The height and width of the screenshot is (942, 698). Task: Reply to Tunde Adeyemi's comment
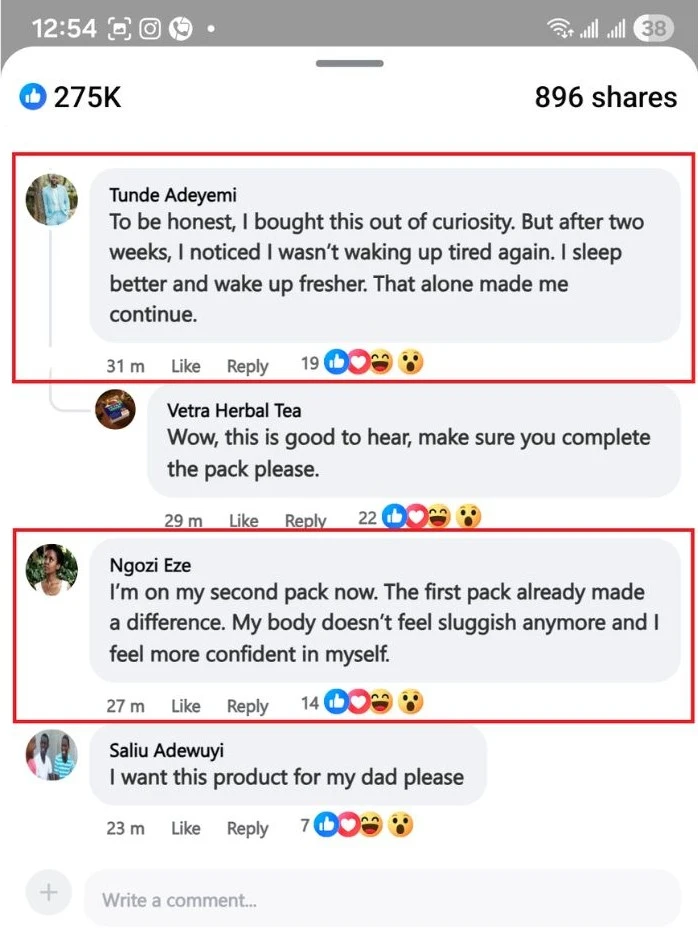point(247,366)
